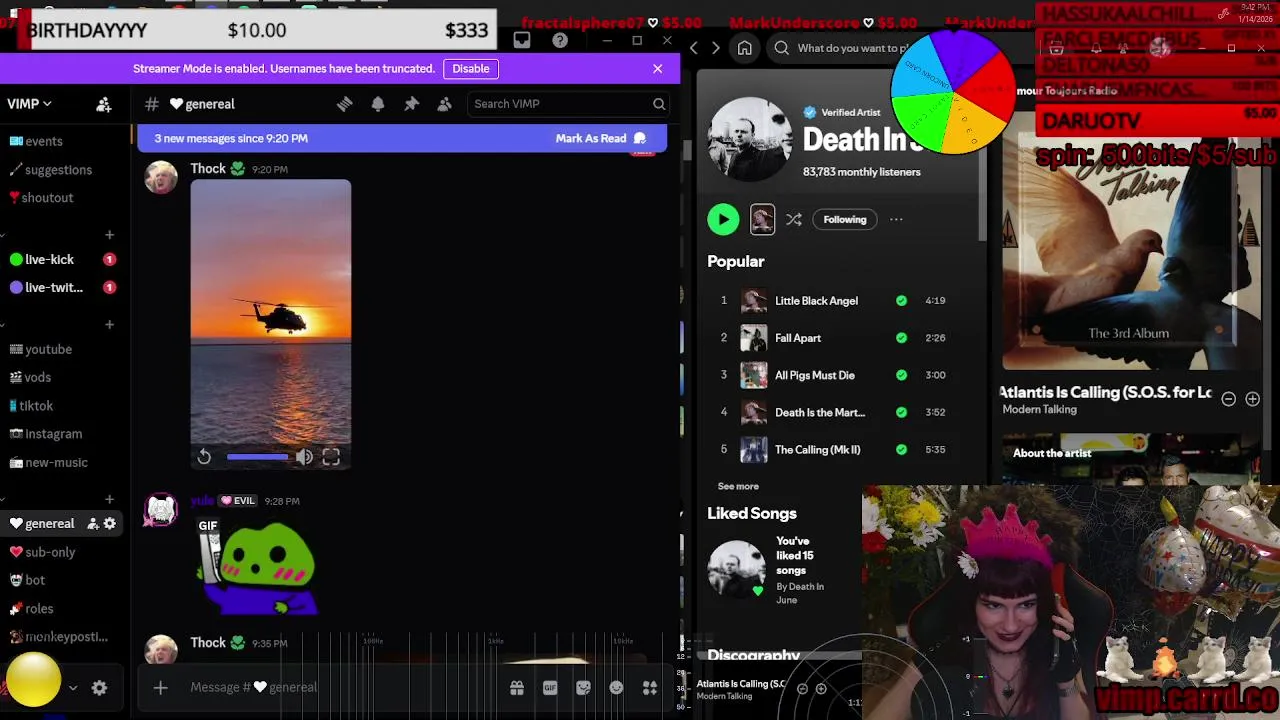This screenshot has height=720, width=1280.
Task: Click Spotify What do you want to play search
Action: click(850, 48)
